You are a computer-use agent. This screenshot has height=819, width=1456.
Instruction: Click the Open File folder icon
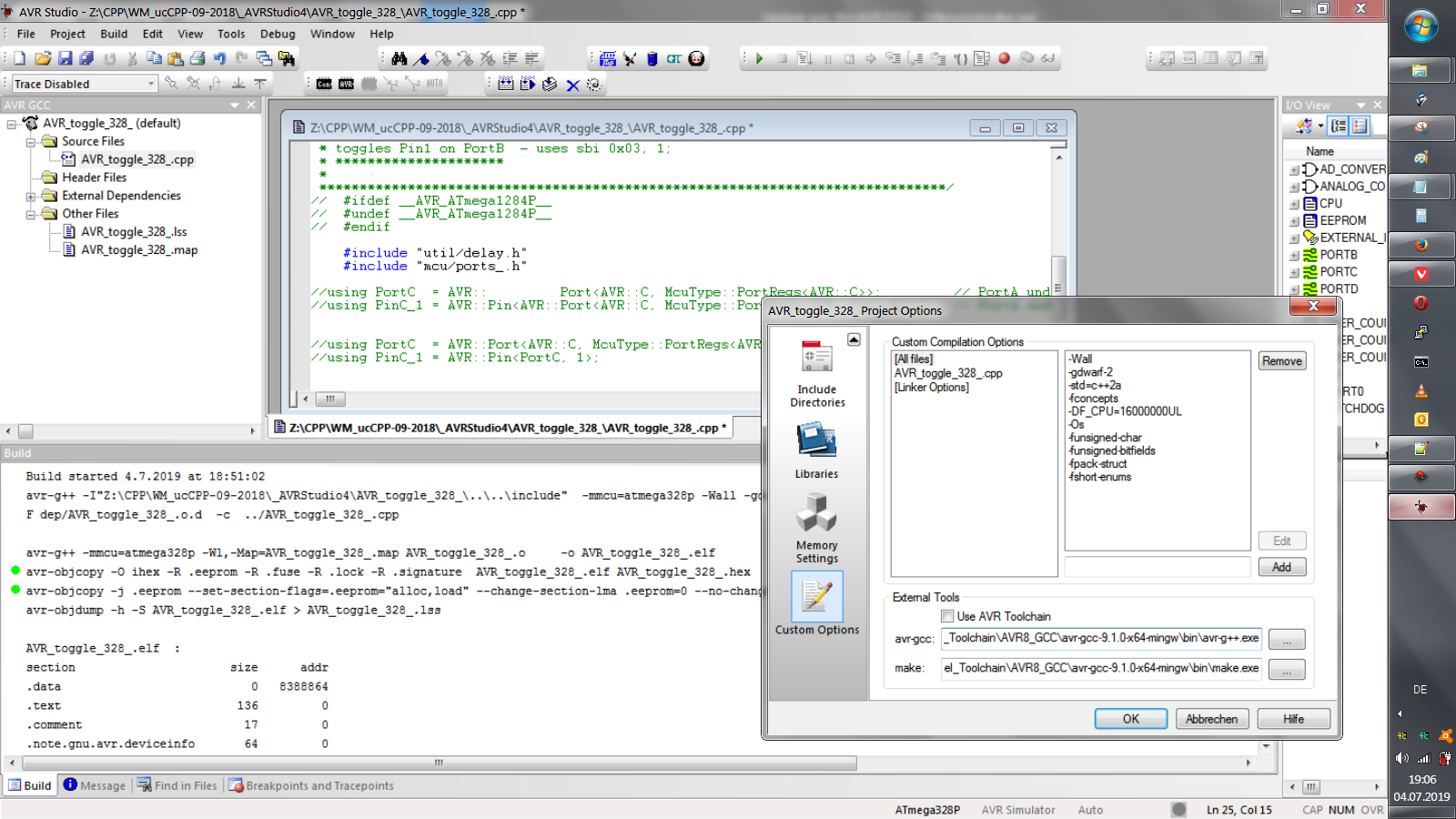click(x=43, y=58)
